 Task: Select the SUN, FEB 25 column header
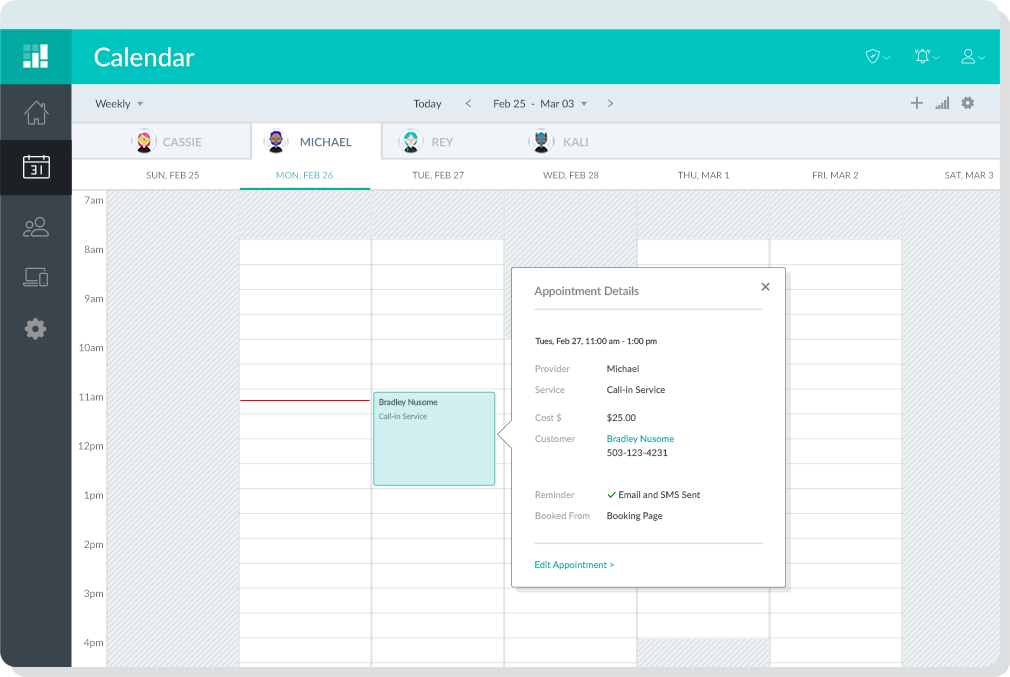point(173,175)
